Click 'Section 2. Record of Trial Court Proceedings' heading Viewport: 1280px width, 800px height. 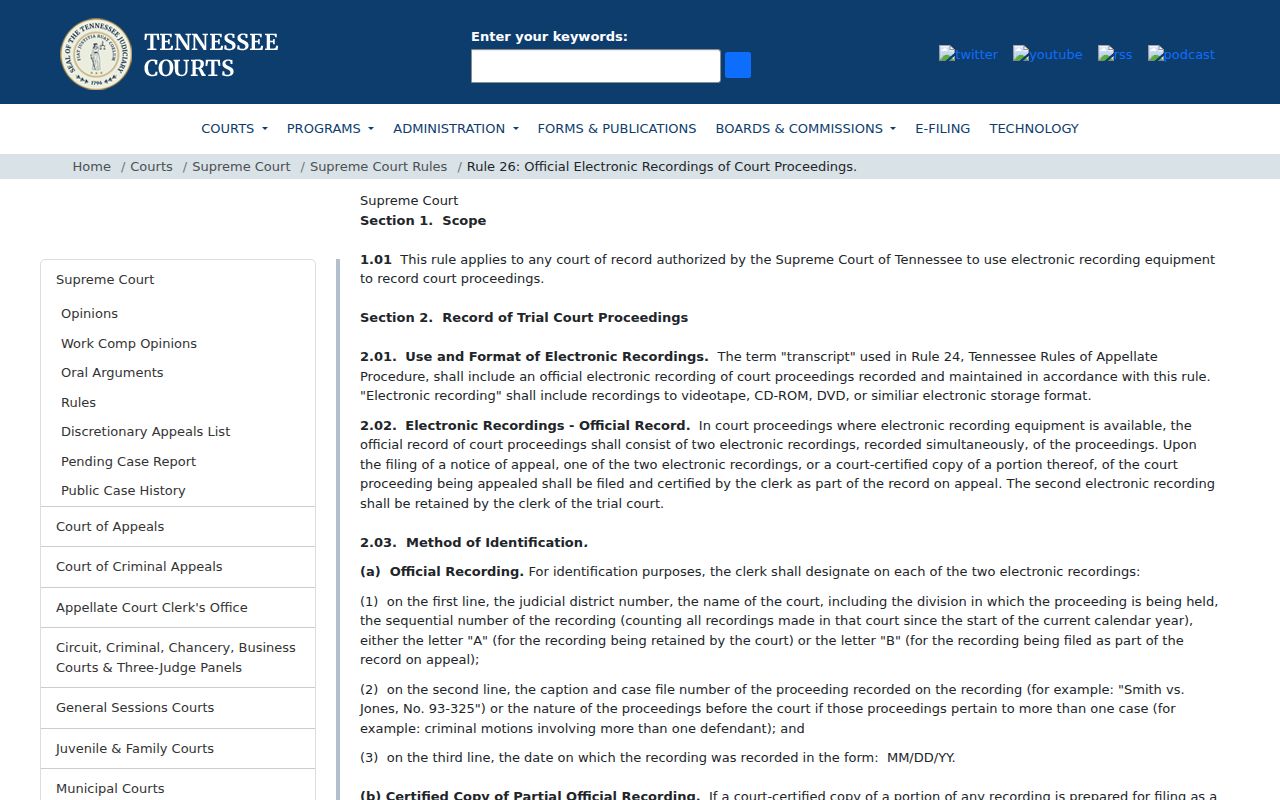pyautogui.click(x=524, y=317)
